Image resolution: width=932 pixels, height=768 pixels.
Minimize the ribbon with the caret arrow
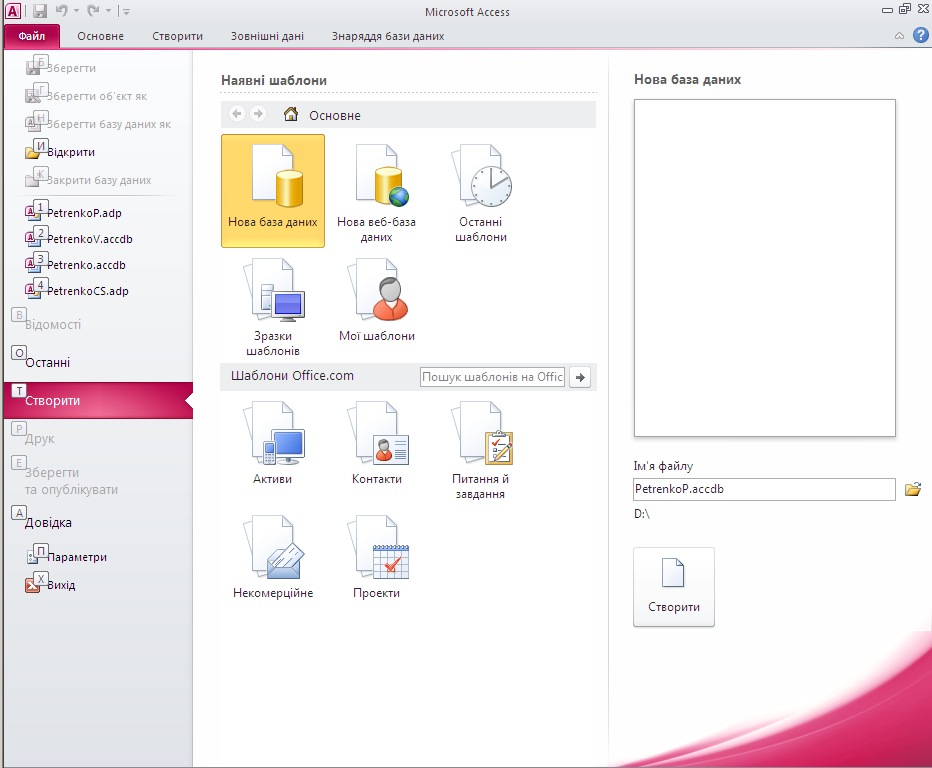coord(899,36)
